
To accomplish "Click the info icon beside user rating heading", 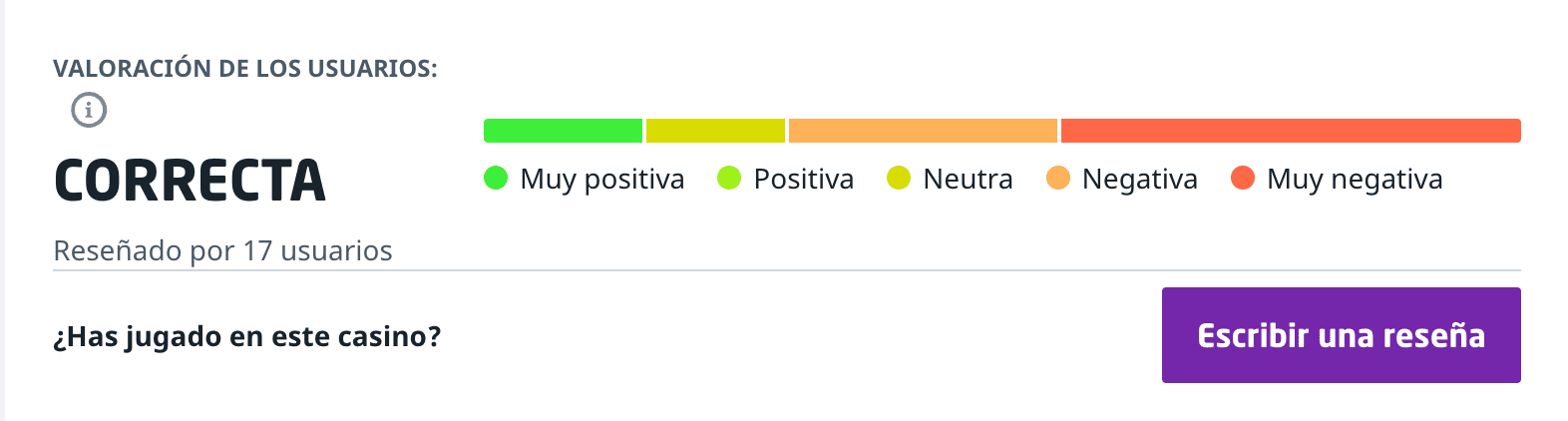I will pyautogui.click(x=89, y=110).
